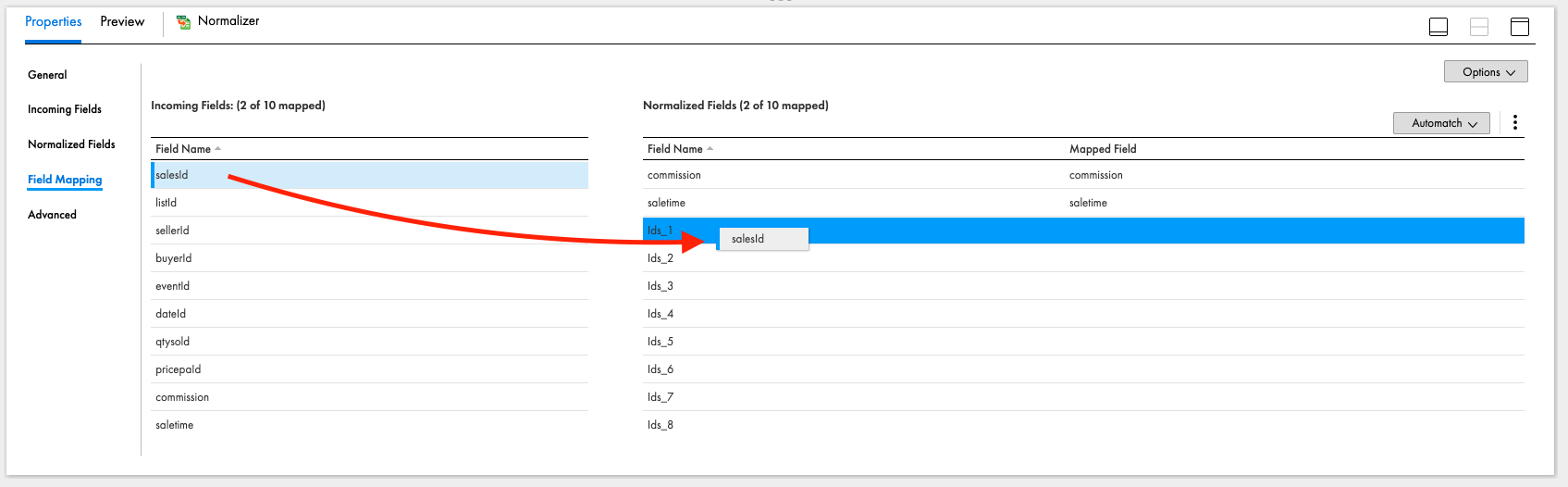Screen dimensions: 1568x487
Task: Go to Incoming Fields section
Action: tap(65, 109)
